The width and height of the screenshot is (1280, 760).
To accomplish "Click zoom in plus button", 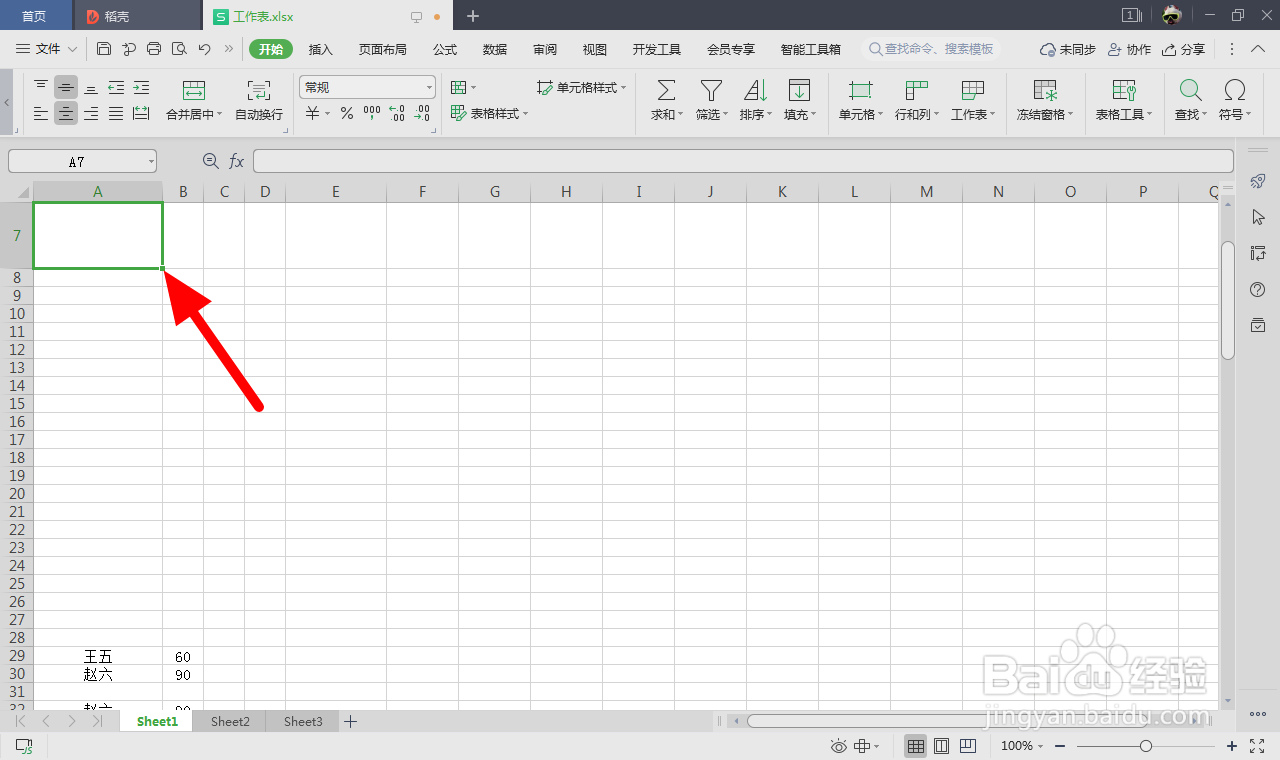I will click(x=1232, y=746).
